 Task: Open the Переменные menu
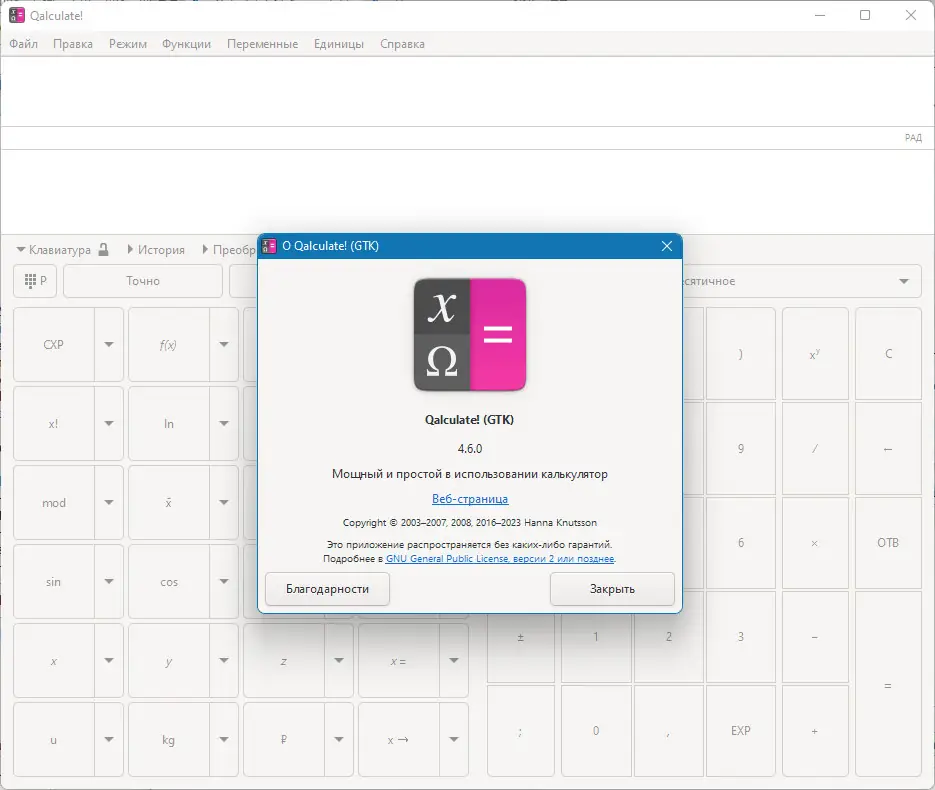[262, 44]
